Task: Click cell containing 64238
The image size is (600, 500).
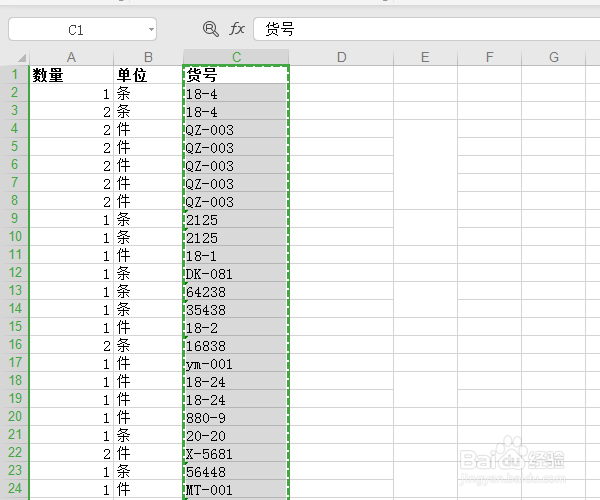Action: tap(236, 291)
